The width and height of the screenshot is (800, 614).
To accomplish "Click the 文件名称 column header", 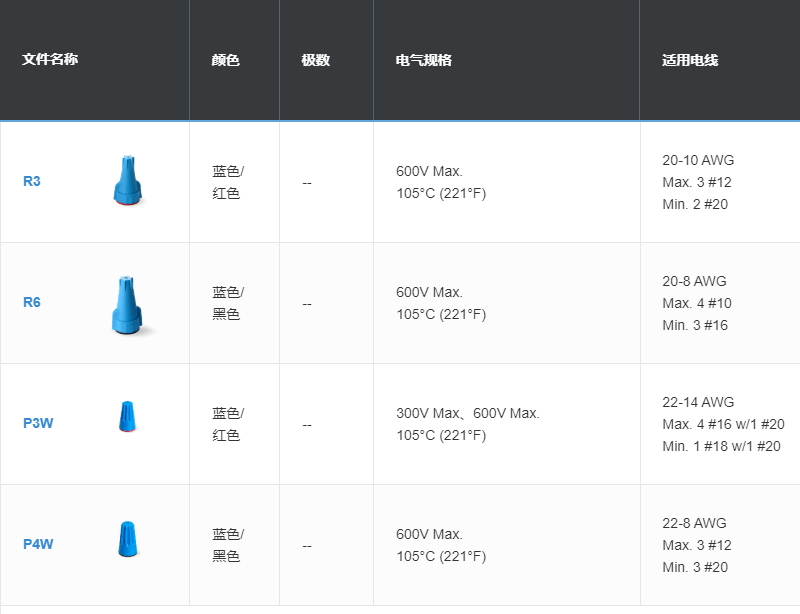I will [50, 60].
